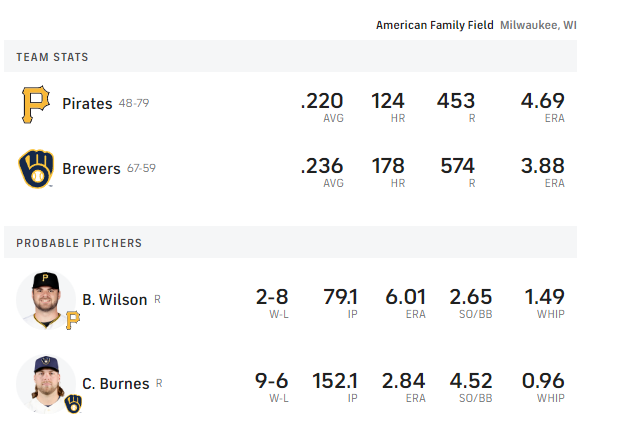Click C. Burnes' 9-6 win-loss record

[x=272, y=381]
